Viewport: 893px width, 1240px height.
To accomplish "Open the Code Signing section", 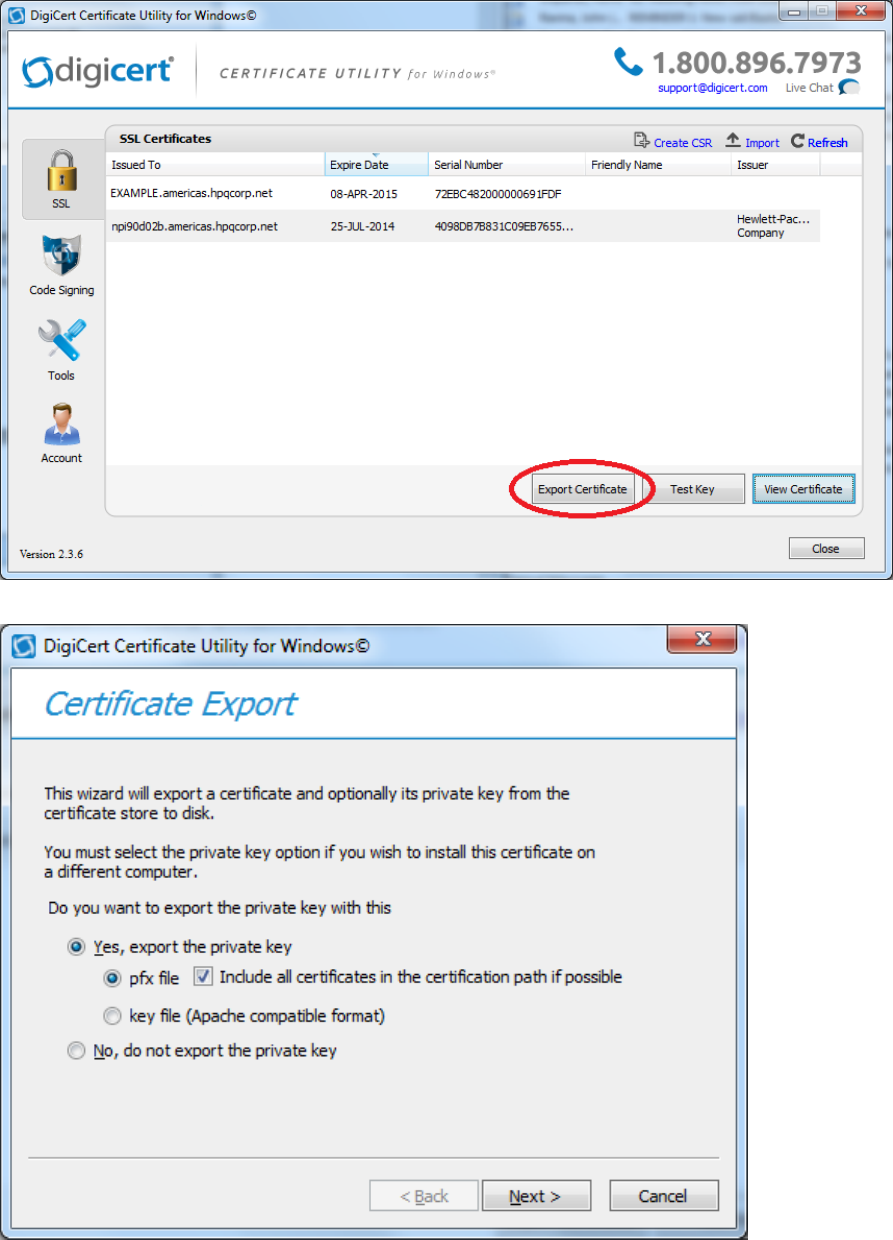I will pyautogui.click(x=61, y=265).
